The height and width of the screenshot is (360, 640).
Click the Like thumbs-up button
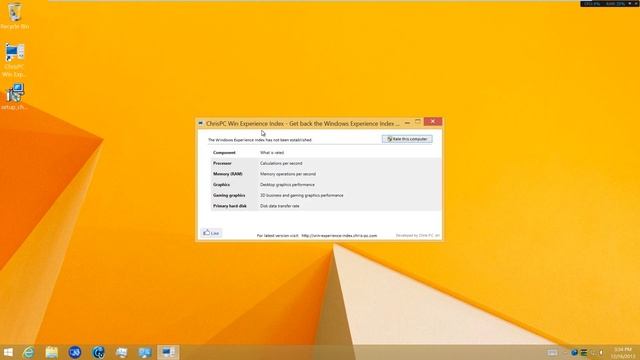point(211,233)
